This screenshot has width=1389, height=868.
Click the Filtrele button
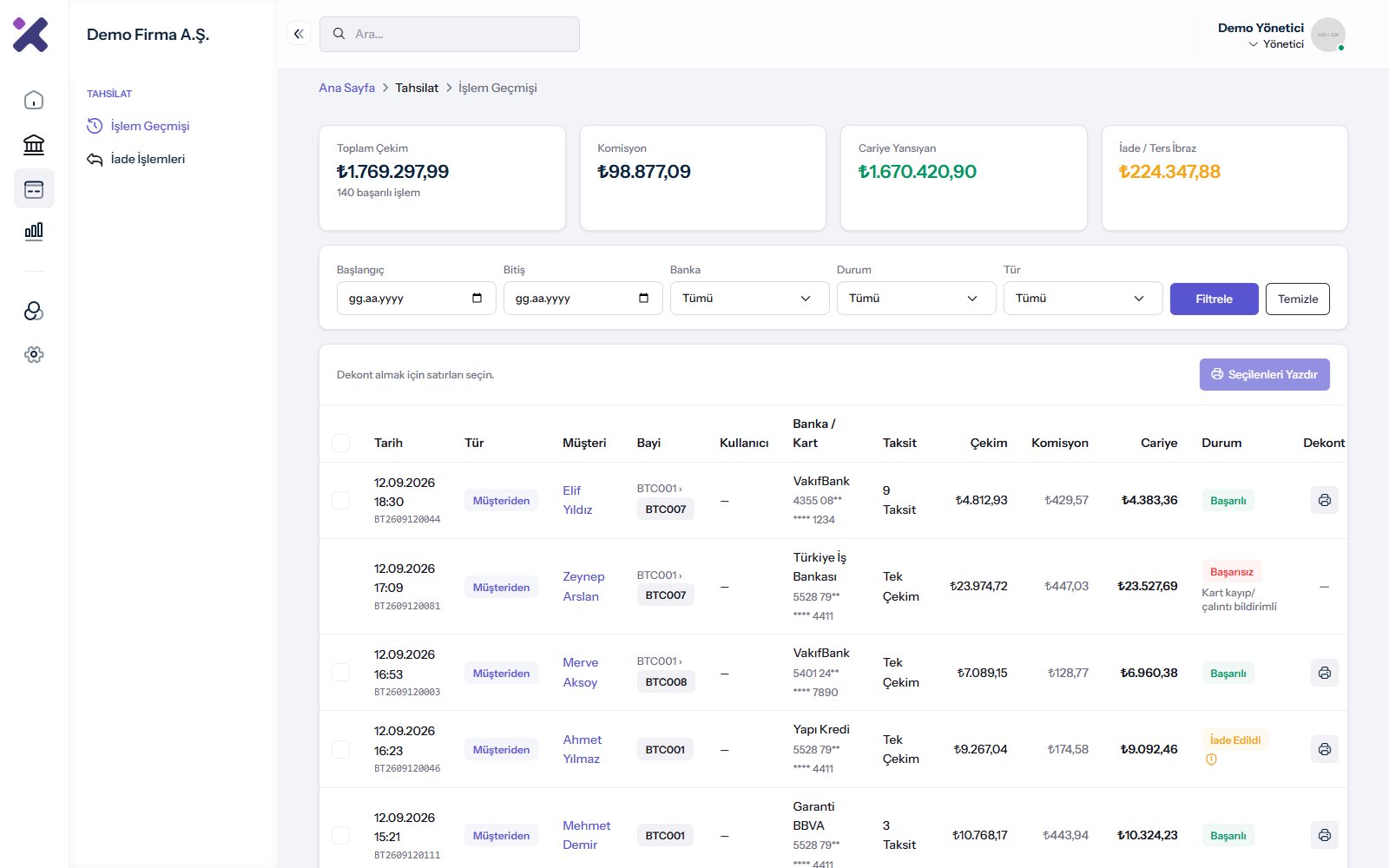[1214, 299]
